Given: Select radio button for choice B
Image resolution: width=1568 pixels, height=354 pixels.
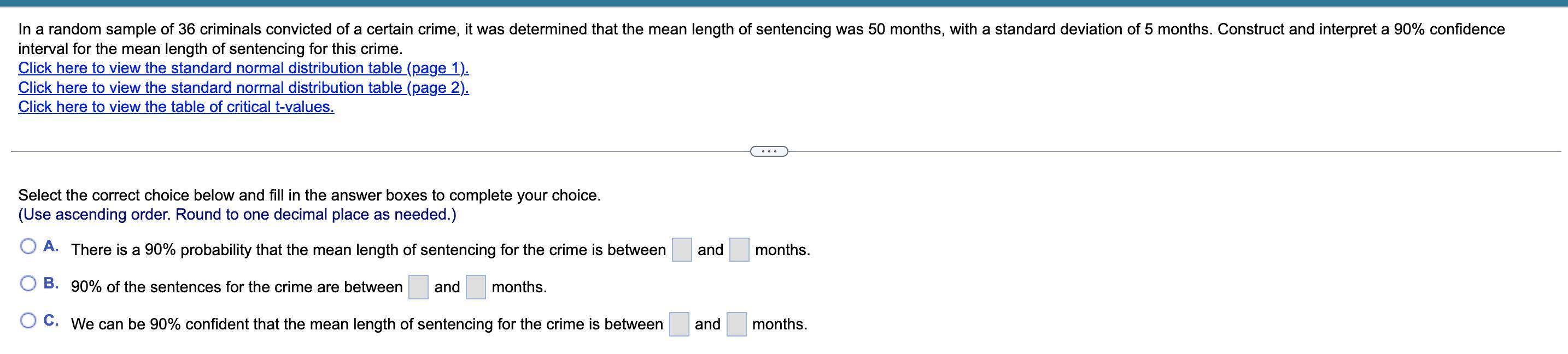Looking at the screenshot, I should [28, 284].
